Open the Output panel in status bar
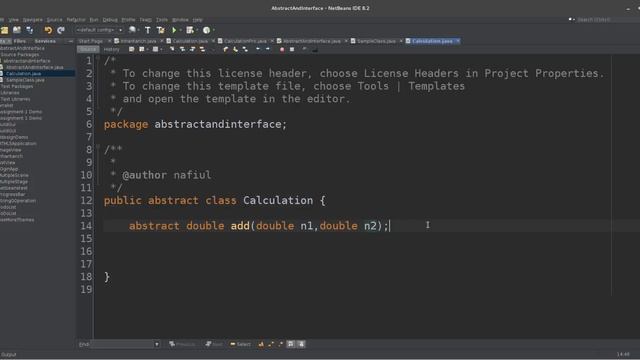 (9, 354)
